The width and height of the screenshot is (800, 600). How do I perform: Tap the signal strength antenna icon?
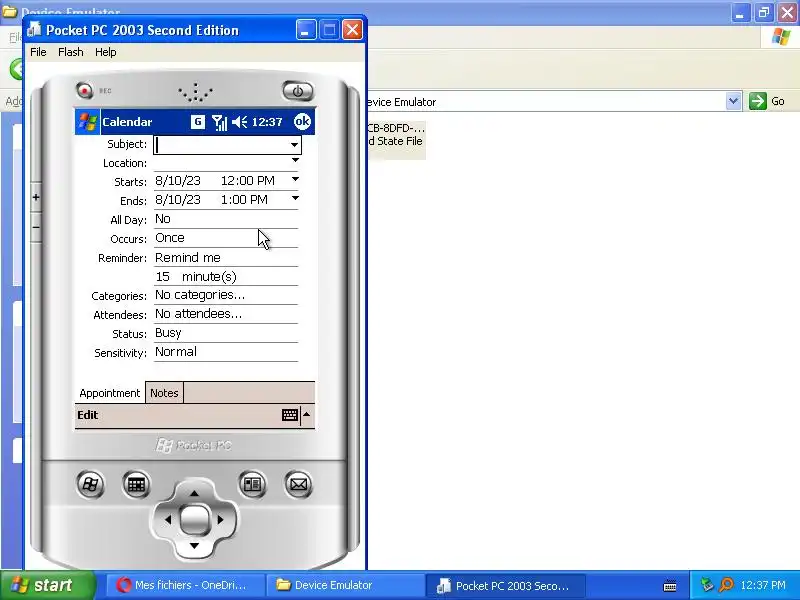[x=219, y=122]
